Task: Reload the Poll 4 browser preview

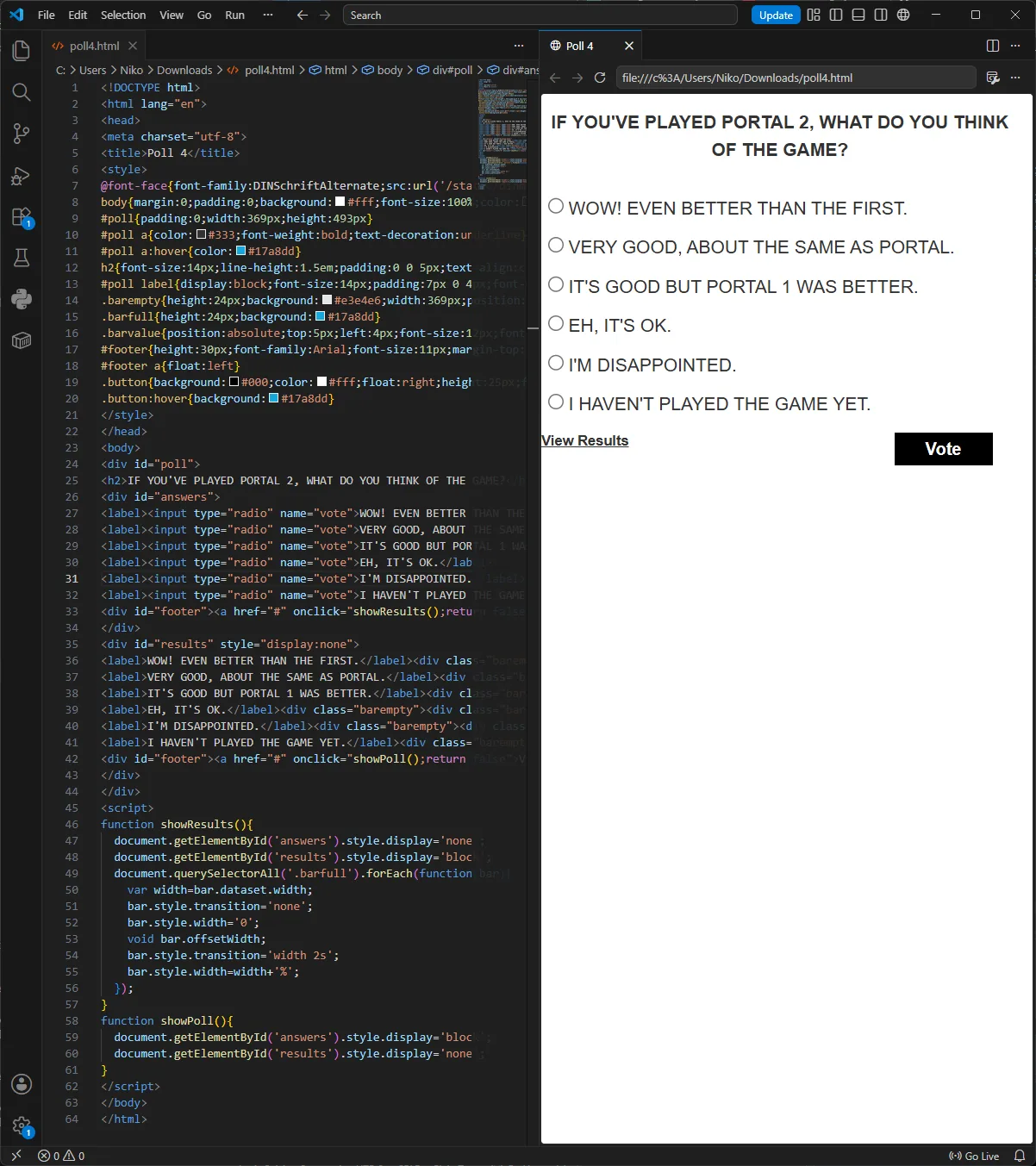Action: (600, 78)
